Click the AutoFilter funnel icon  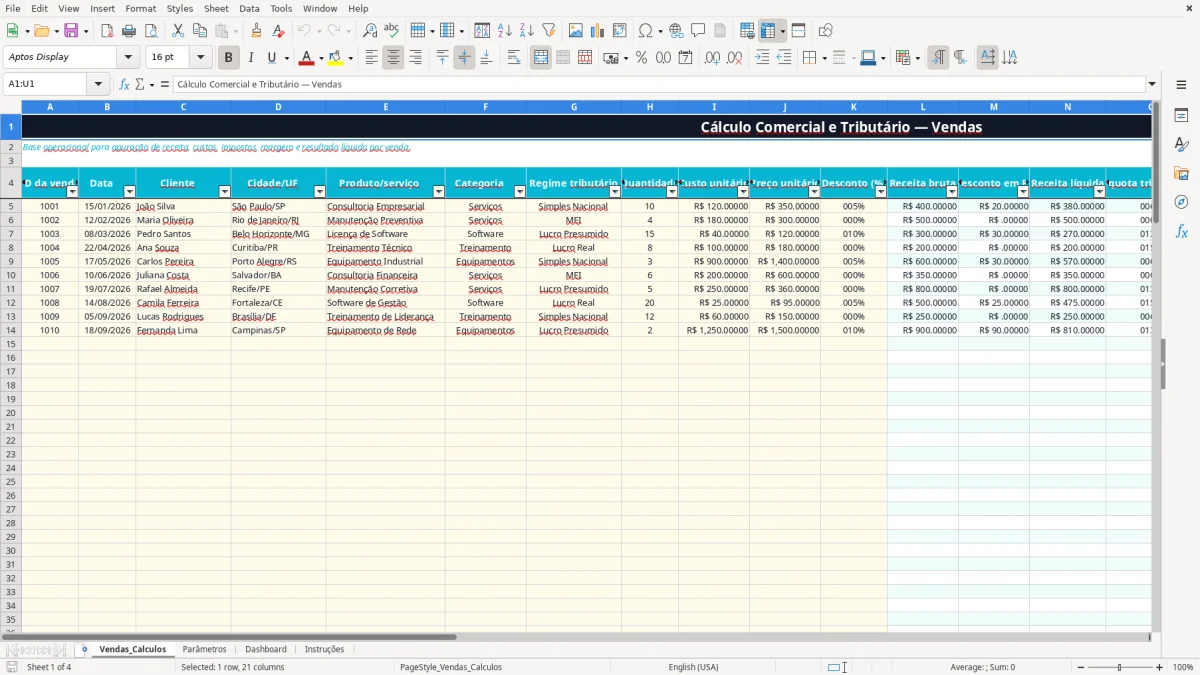(548, 31)
